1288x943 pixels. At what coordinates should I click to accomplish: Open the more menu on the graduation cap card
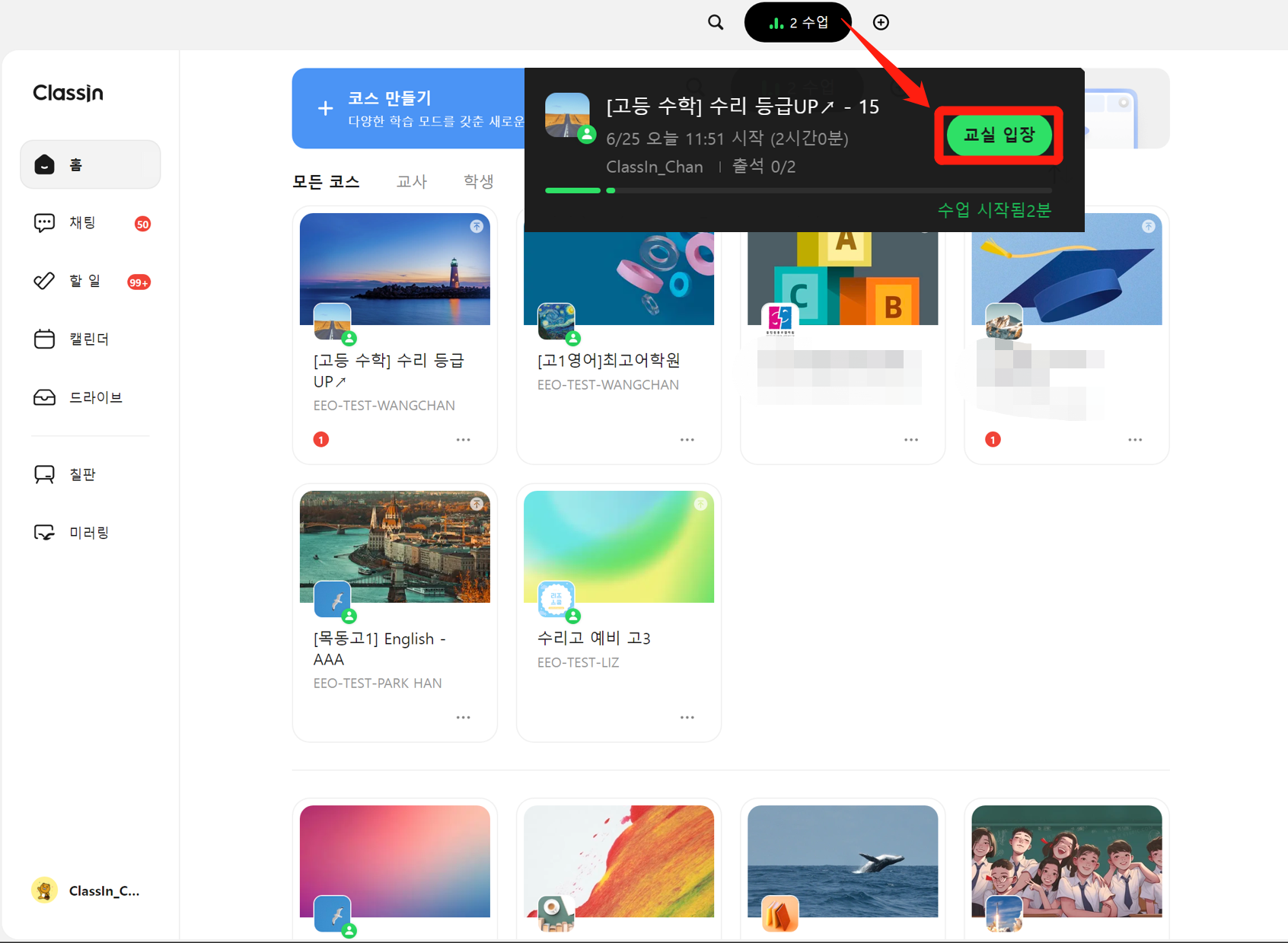(x=1134, y=440)
